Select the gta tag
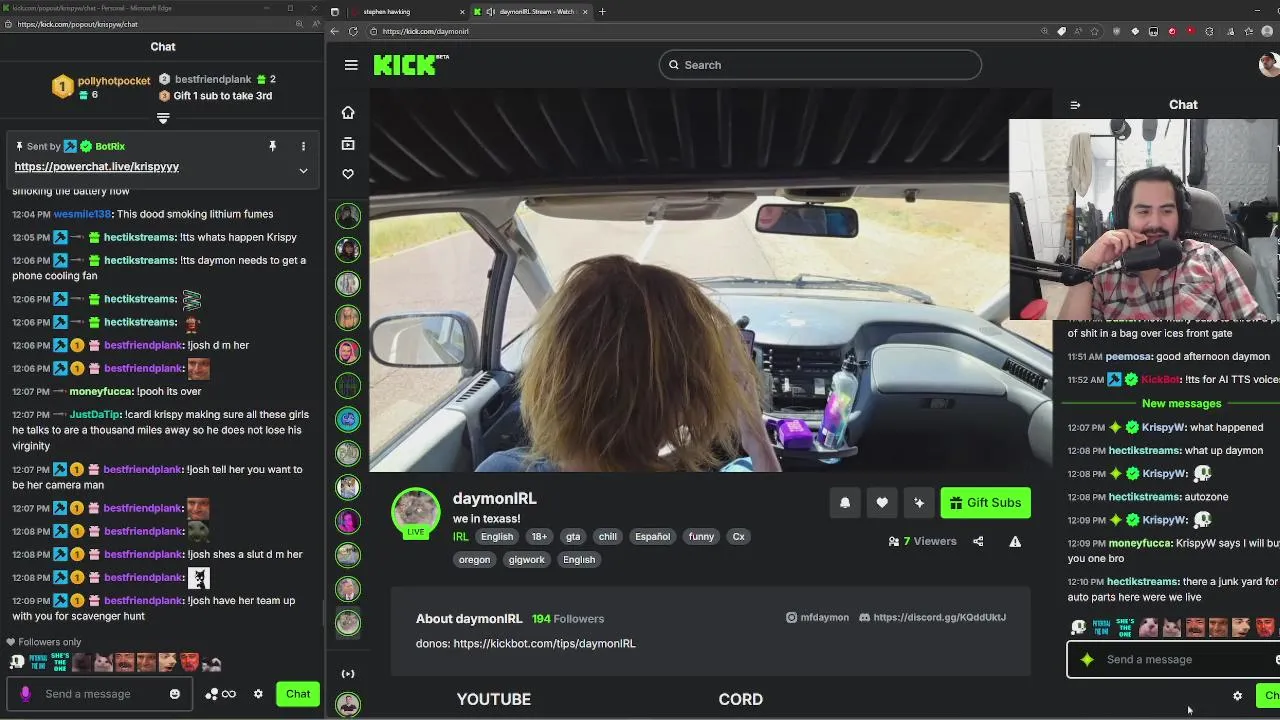 [573, 537]
